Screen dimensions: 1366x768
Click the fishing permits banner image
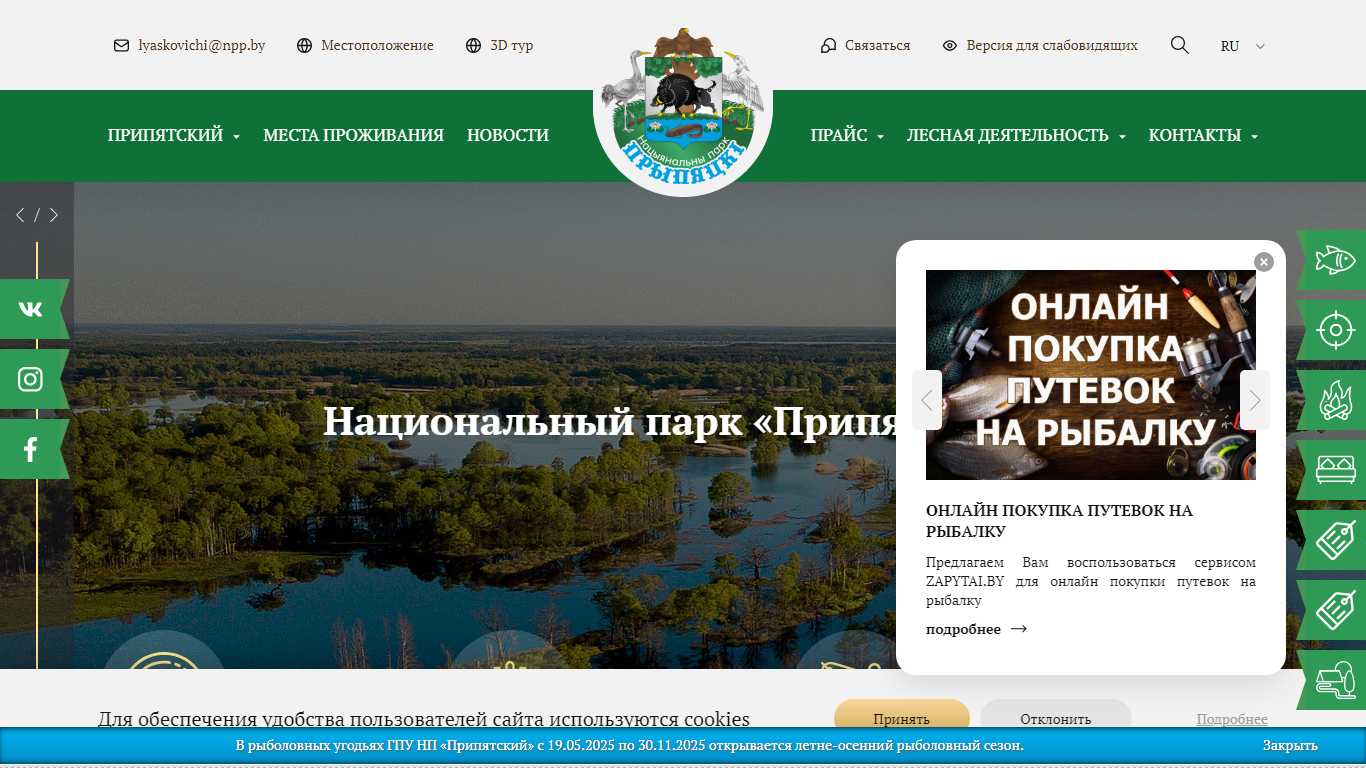pyautogui.click(x=1091, y=375)
